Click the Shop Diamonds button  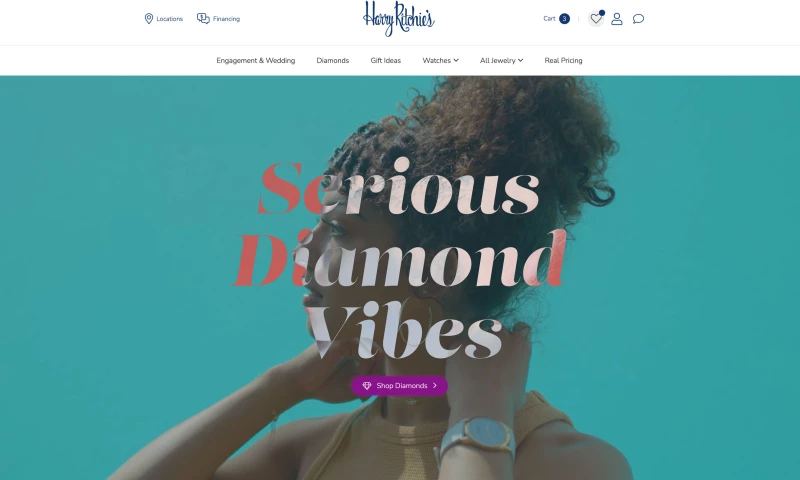click(x=399, y=386)
